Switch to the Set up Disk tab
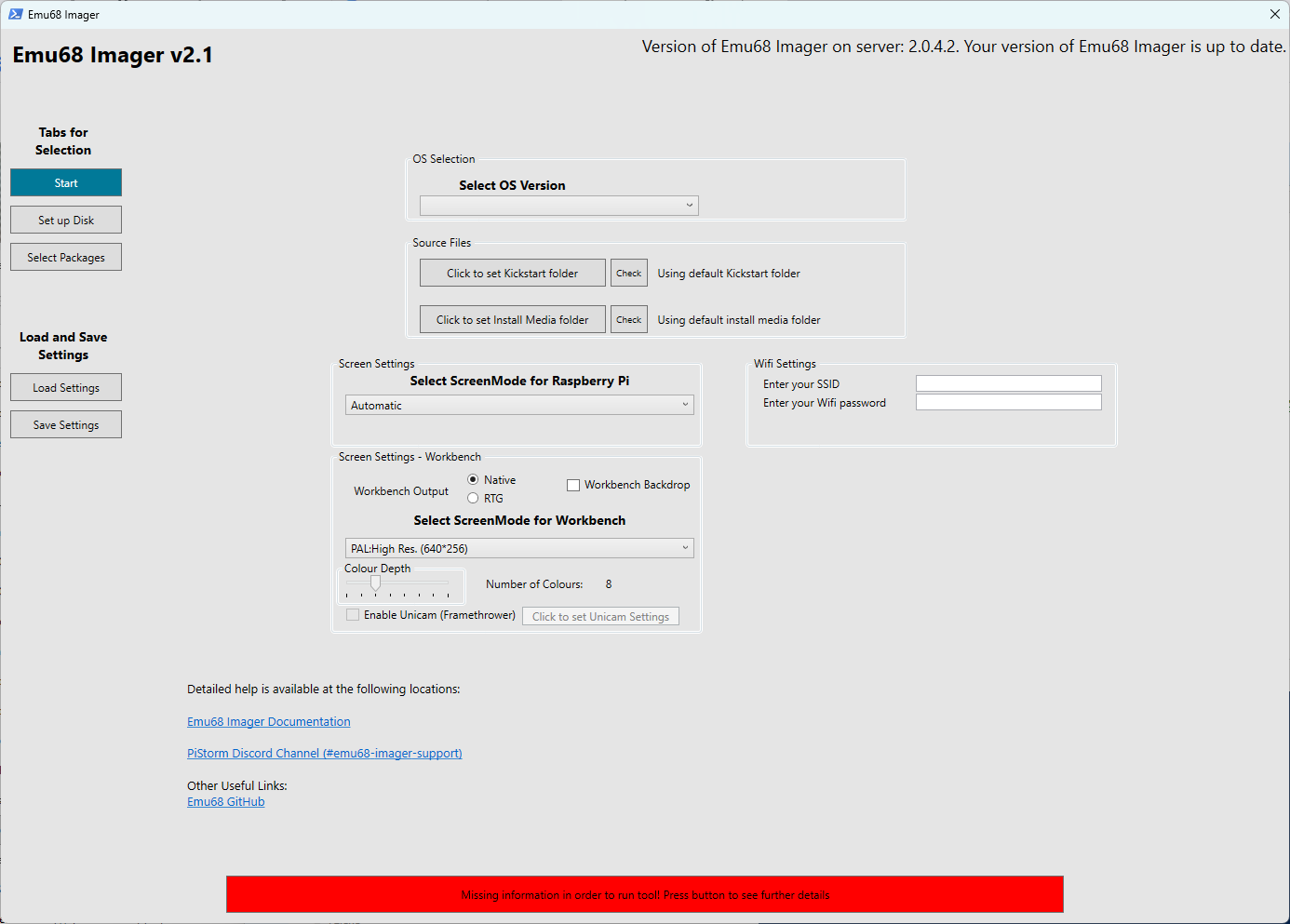The image size is (1290, 924). coord(65,220)
